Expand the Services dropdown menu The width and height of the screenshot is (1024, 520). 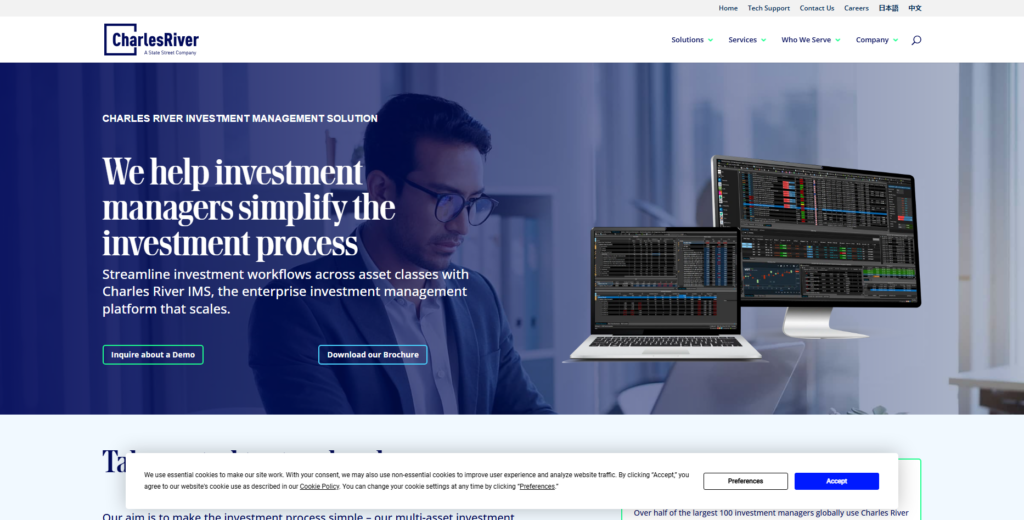click(x=747, y=40)
